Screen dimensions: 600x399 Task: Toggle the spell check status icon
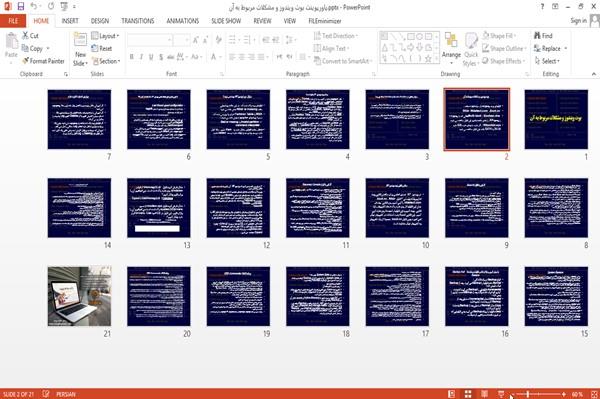[46, 394]
